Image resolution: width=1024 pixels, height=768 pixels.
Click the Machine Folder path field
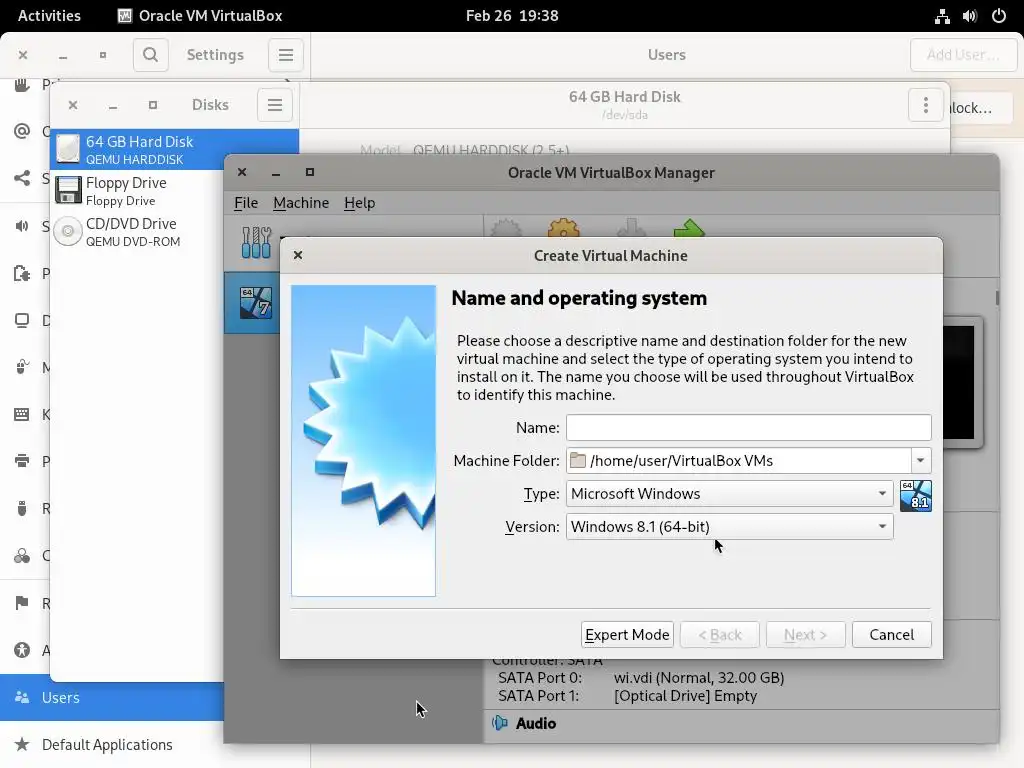point(739,460)
